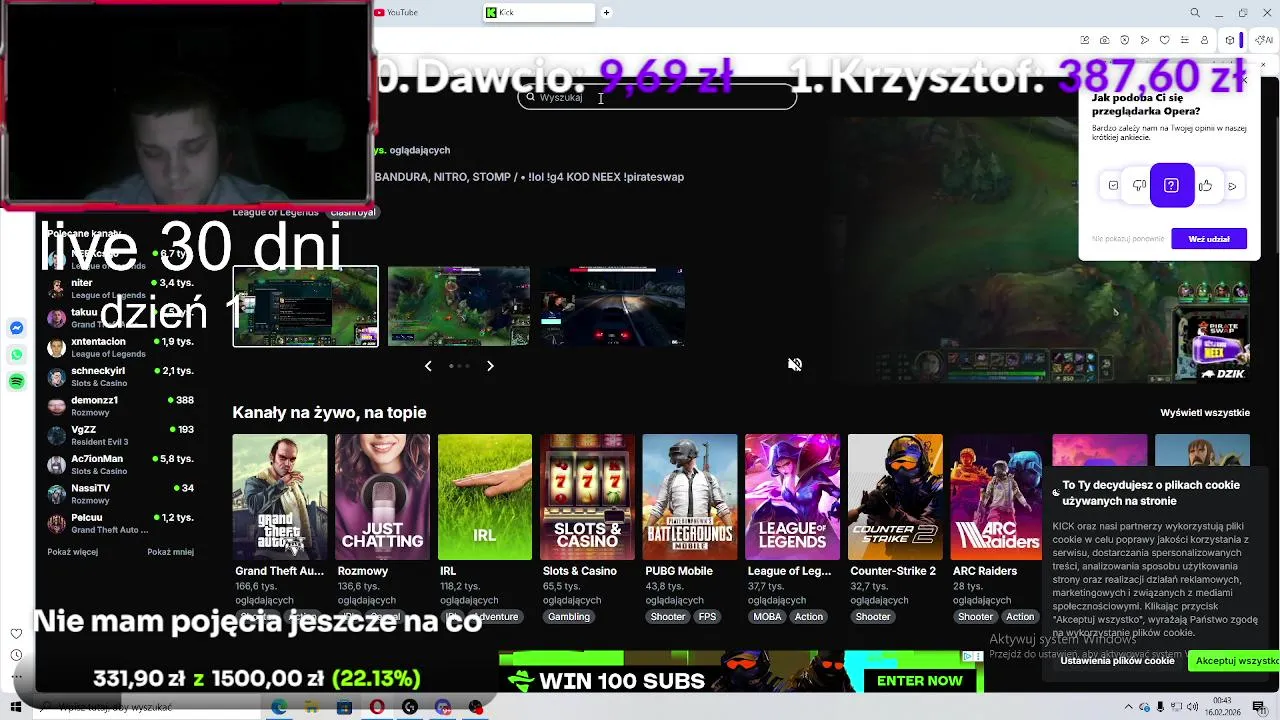Switch to the Kick tab
1280x720 pixels.
pos(540,13)
